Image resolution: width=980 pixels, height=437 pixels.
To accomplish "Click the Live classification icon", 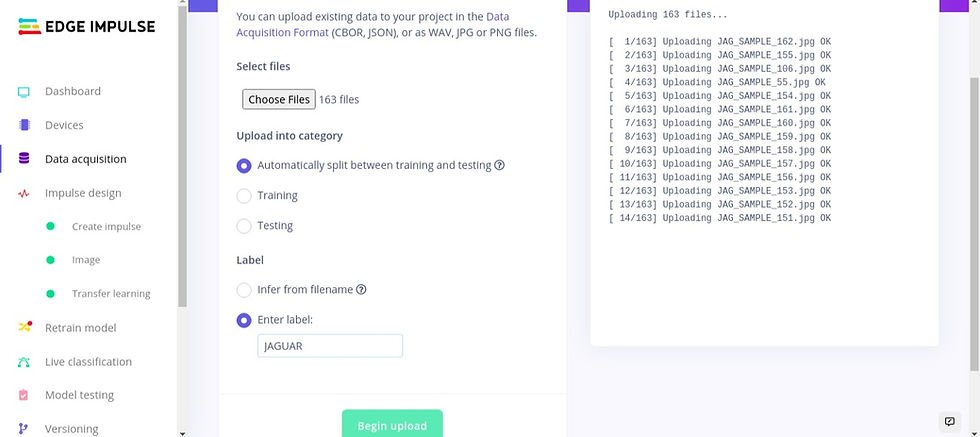I will (24, 362).
